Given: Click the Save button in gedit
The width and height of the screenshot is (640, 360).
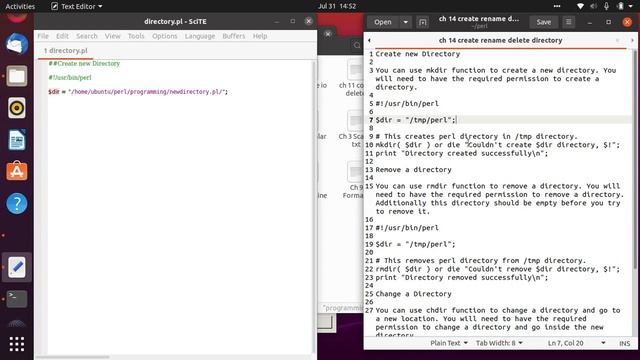Looking at the screenshot, I should [543, 22].
